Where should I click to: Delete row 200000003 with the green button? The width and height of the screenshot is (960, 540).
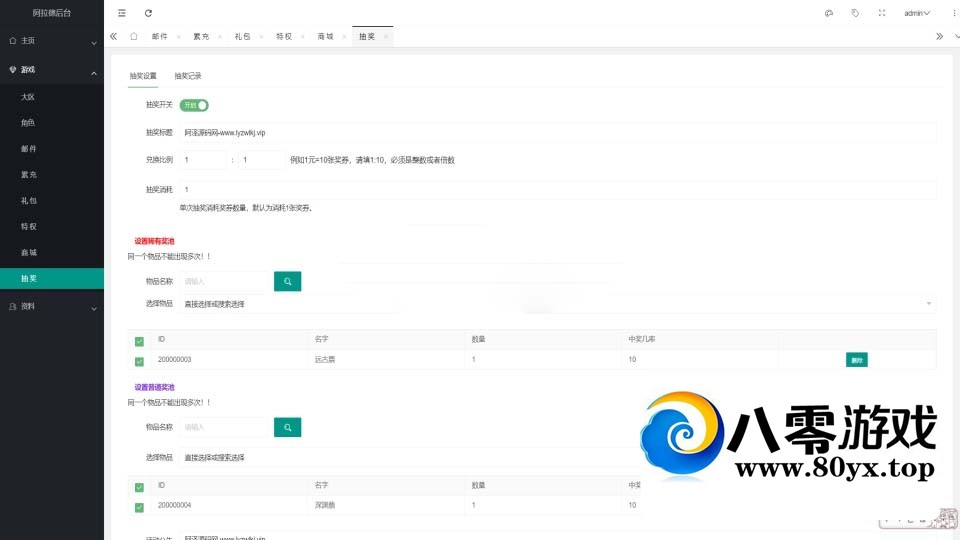[857, 360]
